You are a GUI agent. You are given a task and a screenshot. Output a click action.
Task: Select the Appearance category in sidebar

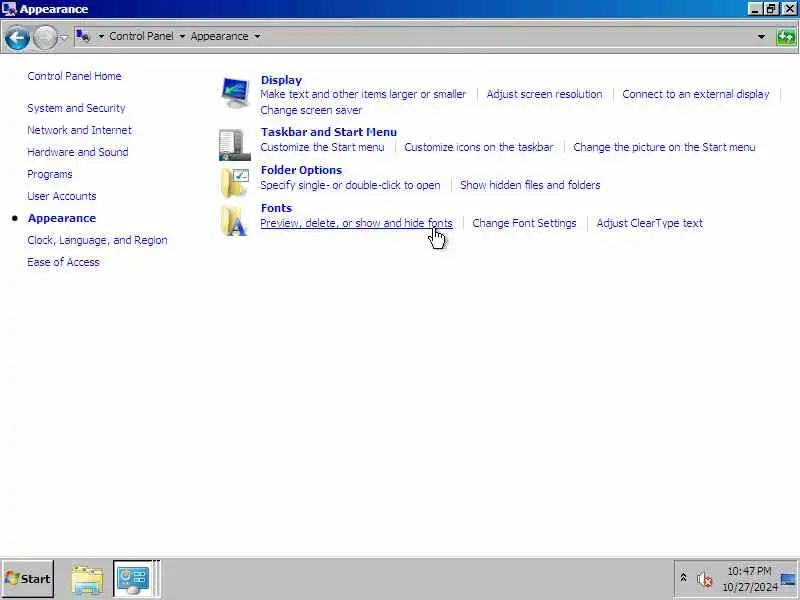point(62,218)
